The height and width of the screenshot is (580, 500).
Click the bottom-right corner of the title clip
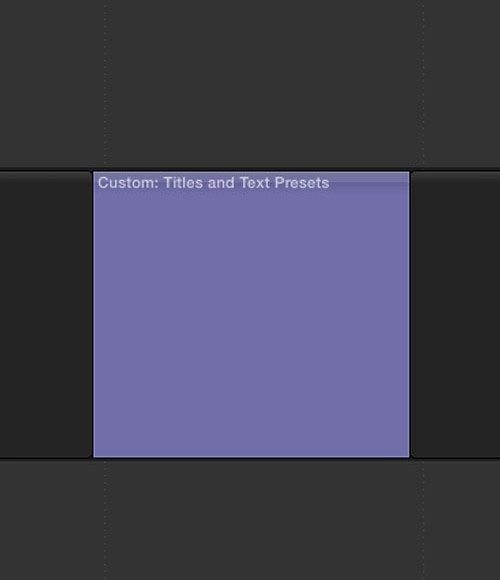click(x=409, y=457)
